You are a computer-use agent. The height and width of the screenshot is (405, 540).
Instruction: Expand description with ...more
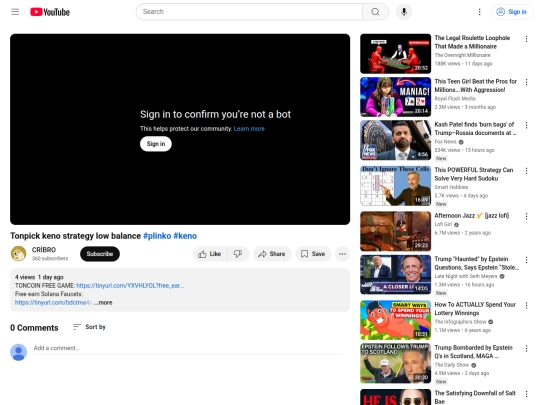click(103, 302)
